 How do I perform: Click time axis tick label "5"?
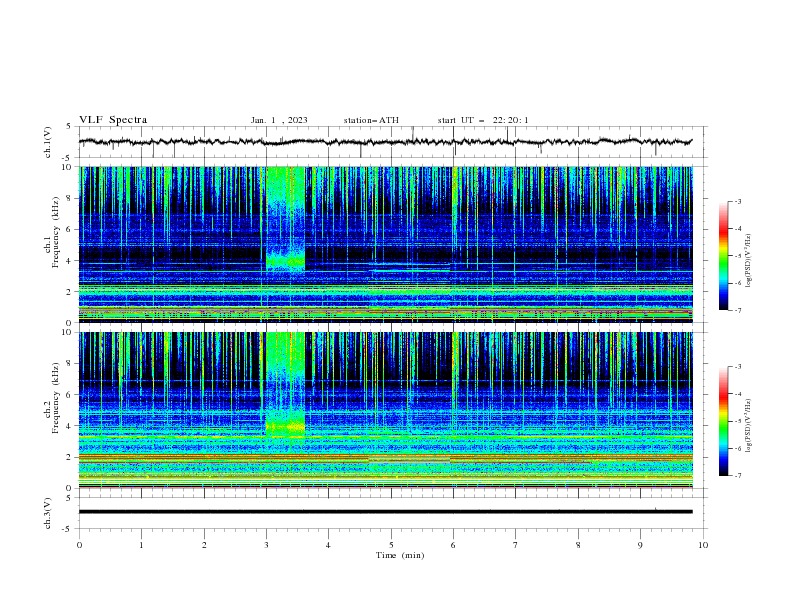coord(391,545)
